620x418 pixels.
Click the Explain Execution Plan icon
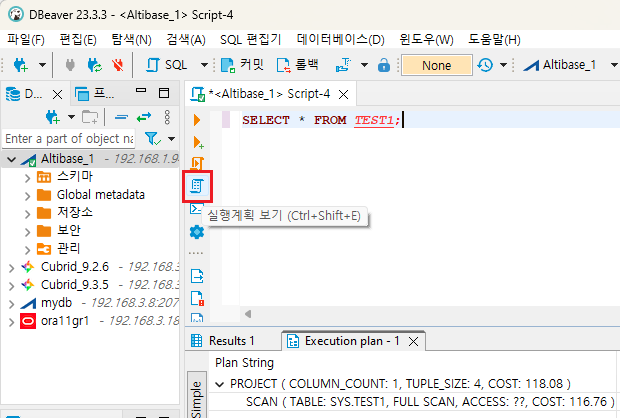196,186
